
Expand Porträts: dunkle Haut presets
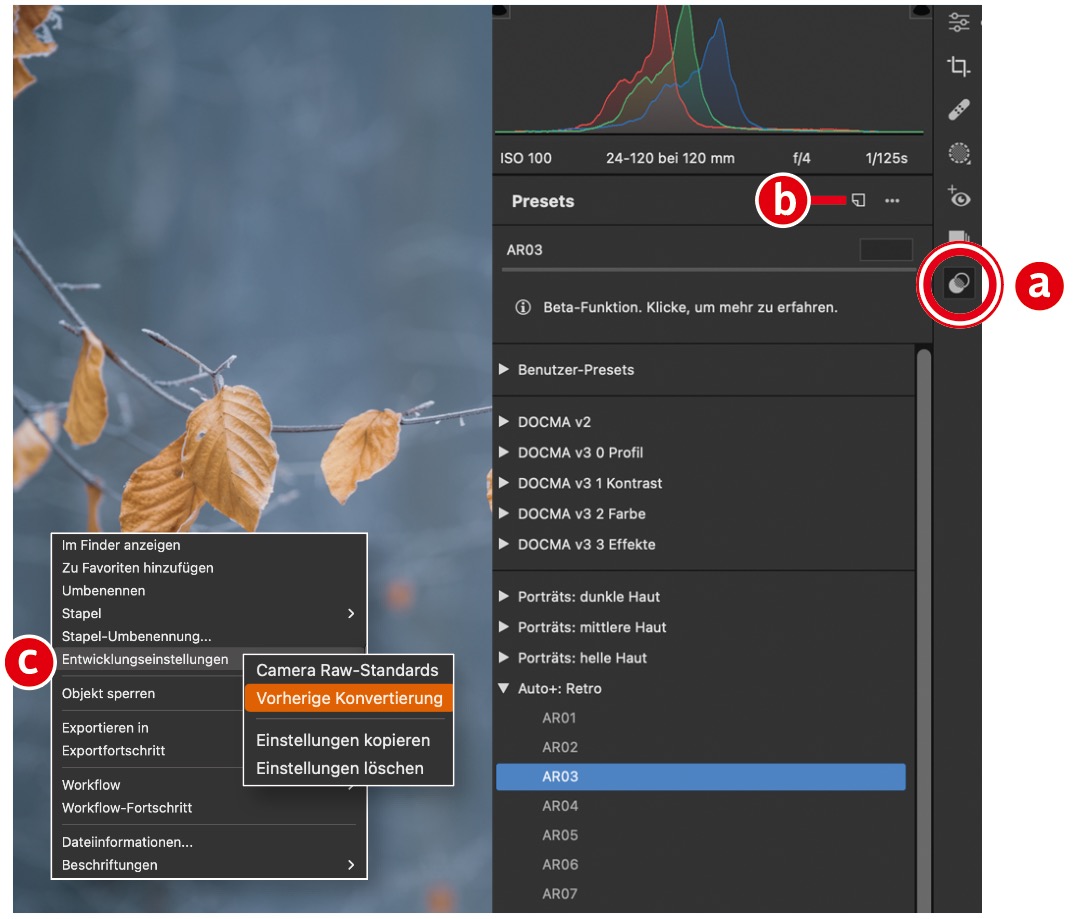(x=504, y=597)
